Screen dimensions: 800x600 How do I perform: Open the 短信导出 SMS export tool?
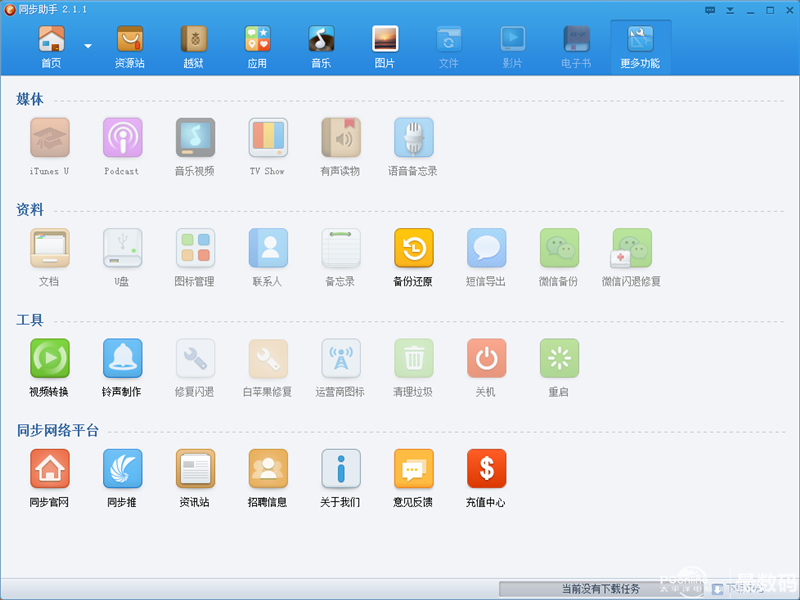pos(486,250)
